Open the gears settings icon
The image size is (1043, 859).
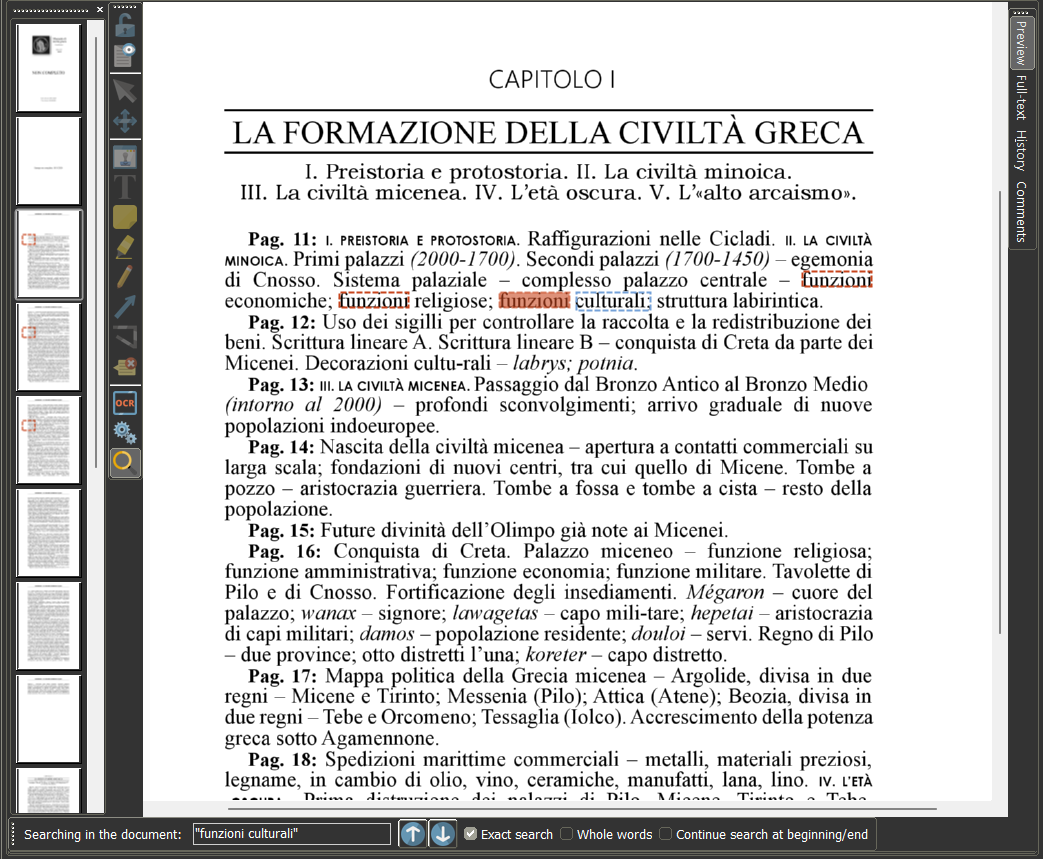124,432
